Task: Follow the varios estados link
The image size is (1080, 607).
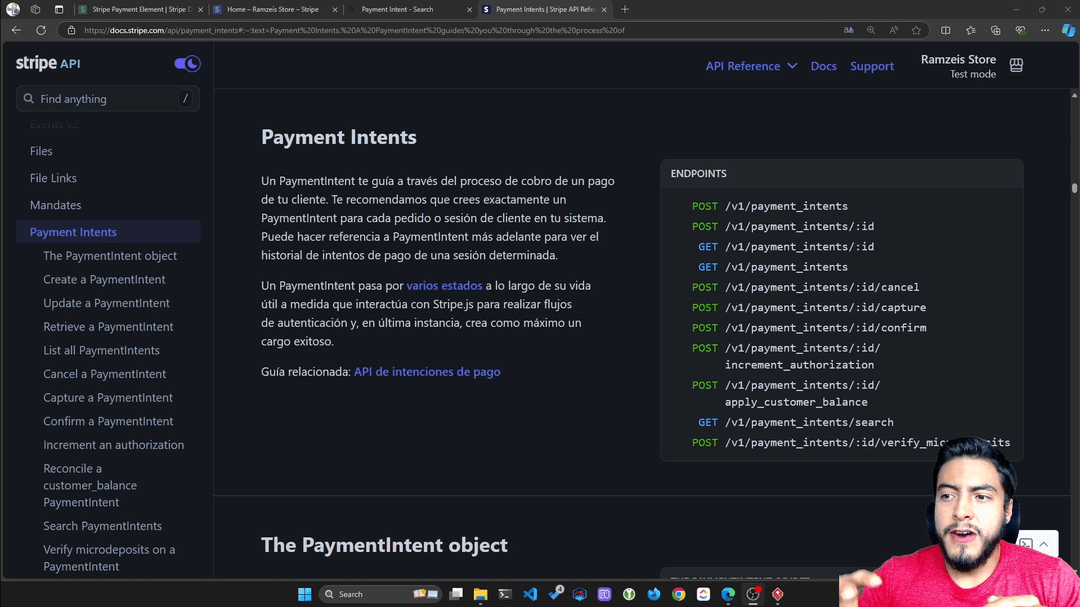Action: tap(444, 286)
